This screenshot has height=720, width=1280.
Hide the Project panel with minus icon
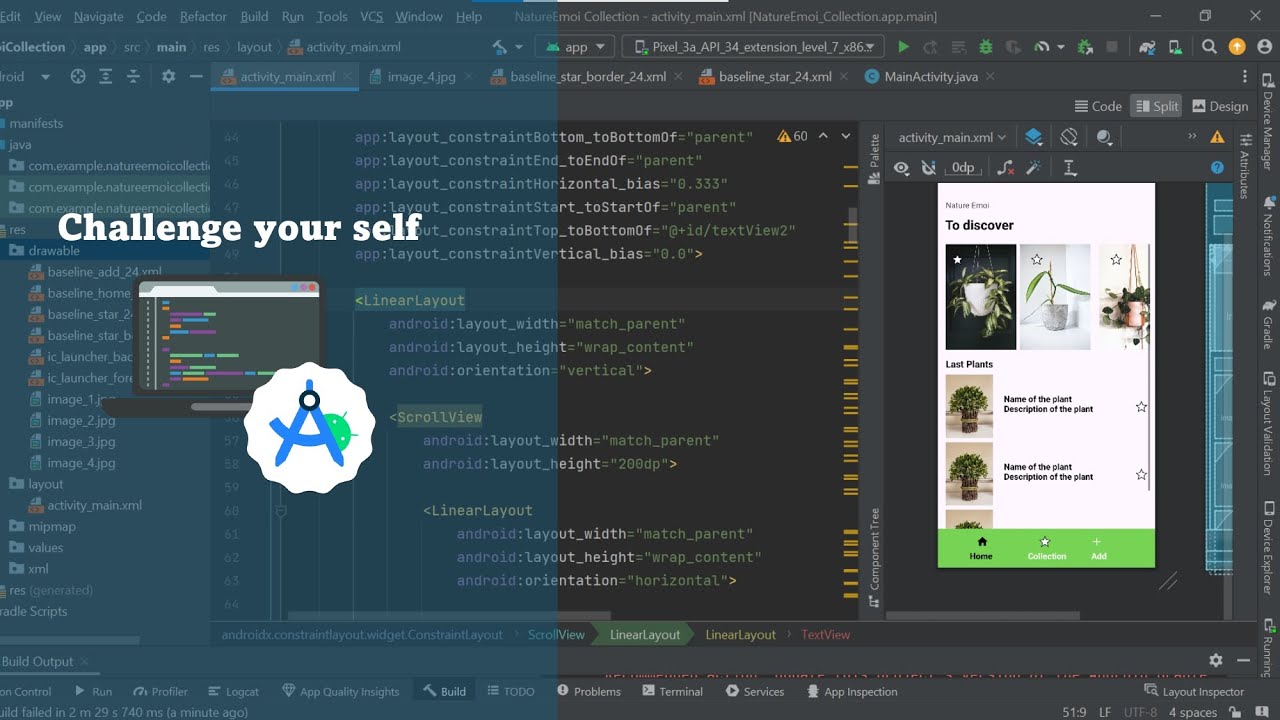pos(196,76)
